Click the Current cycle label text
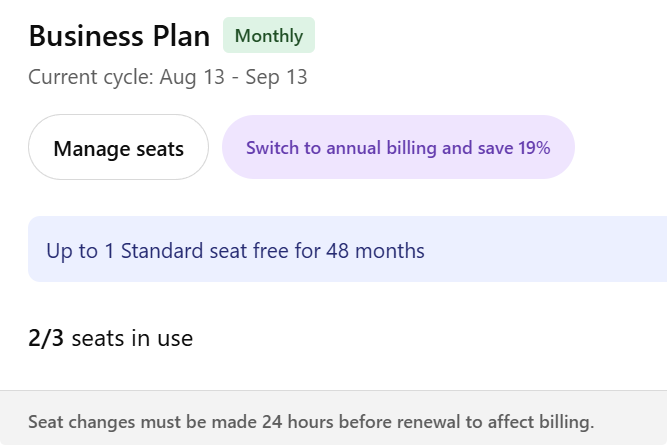Viewport: 667px width, 445px height. (x=91, y=77)
